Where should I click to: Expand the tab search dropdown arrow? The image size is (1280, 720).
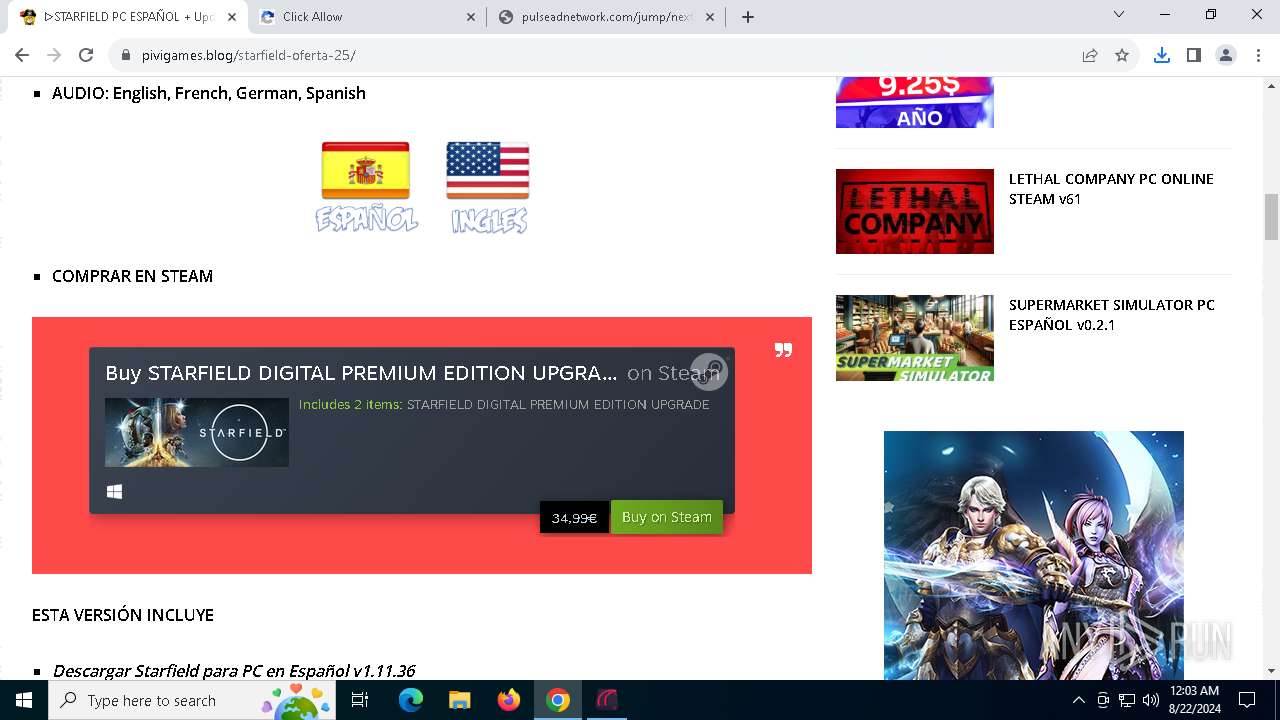[1119, 15]
